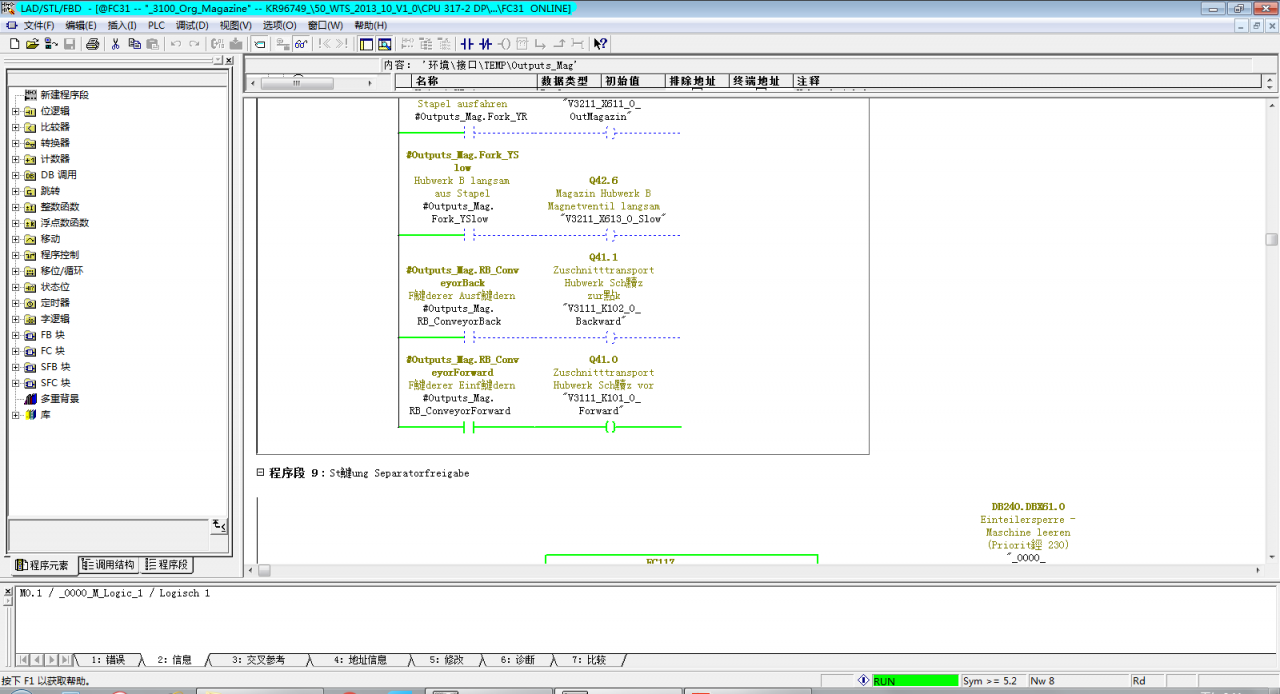Open the 编辑(E) menu

81,25
